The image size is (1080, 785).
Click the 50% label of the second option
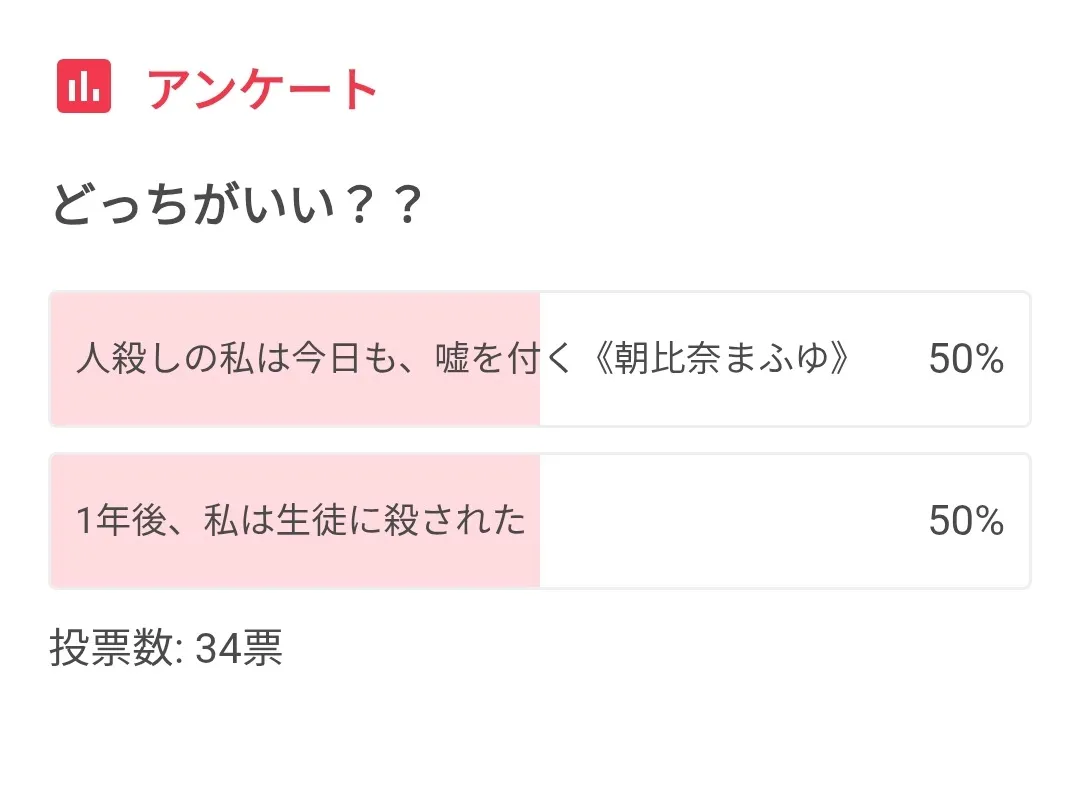(x=965, y=521)
